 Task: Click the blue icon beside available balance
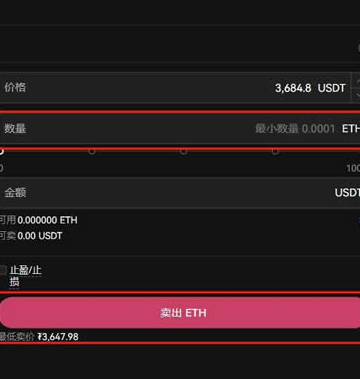coord(358,220)
